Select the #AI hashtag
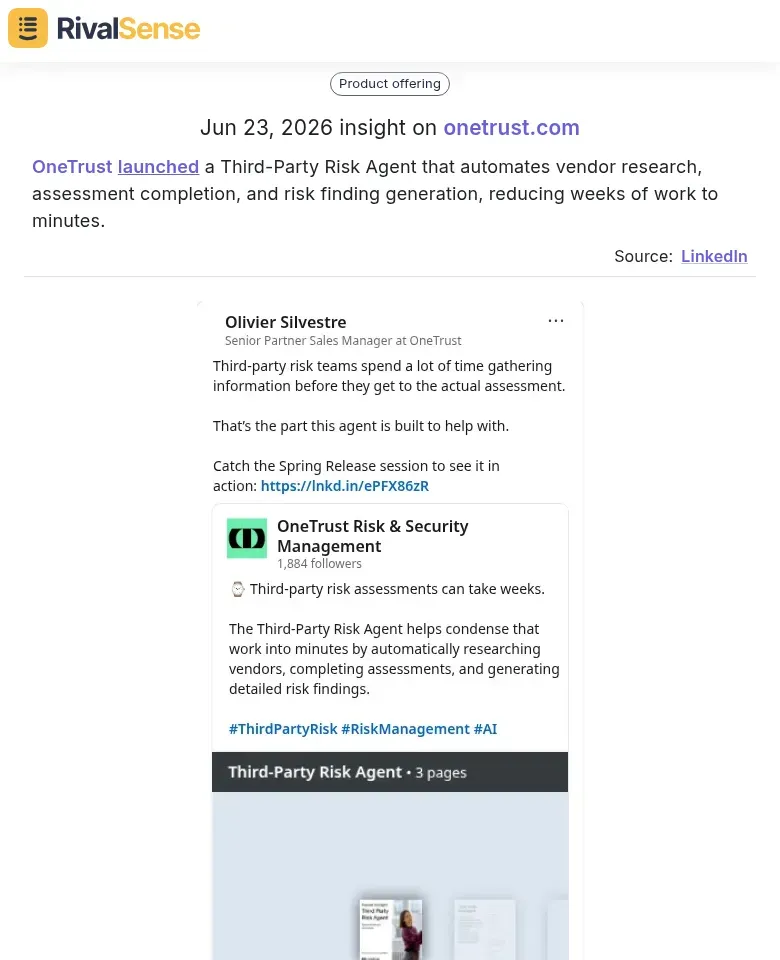The height and width of the screenshot is (960, 780). click(x=486, y=729)
